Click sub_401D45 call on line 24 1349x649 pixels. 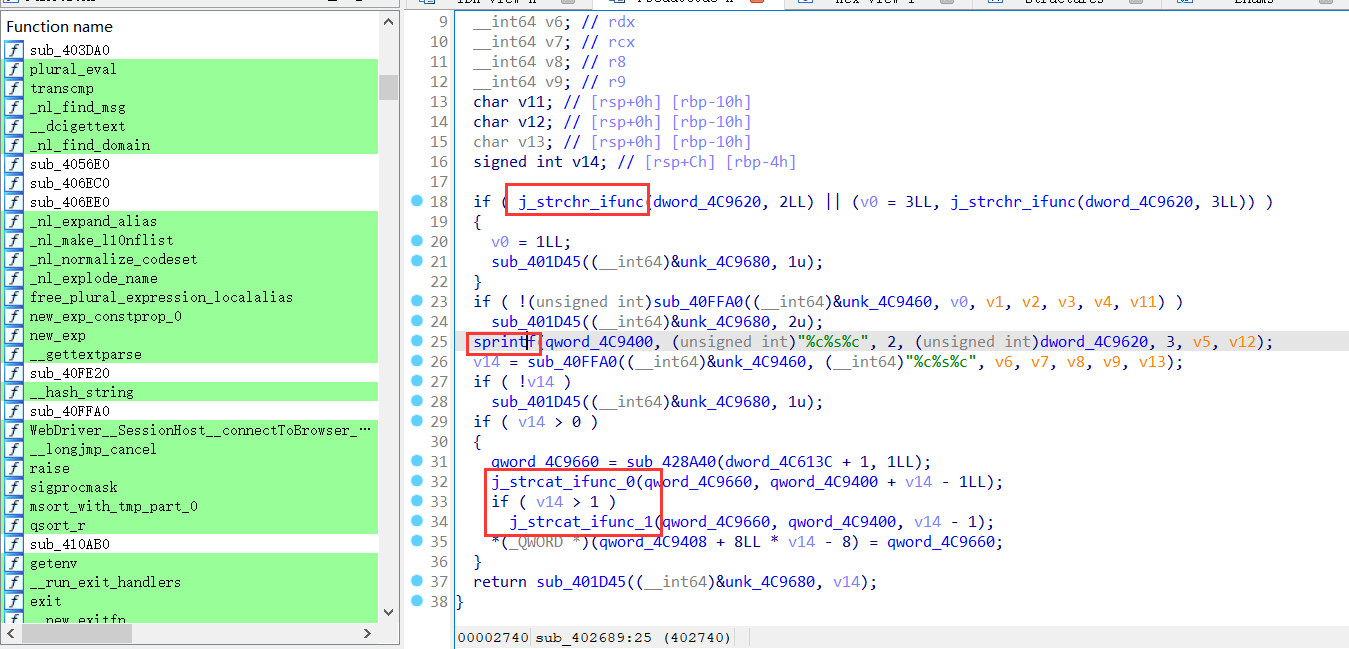click(535, 321)
